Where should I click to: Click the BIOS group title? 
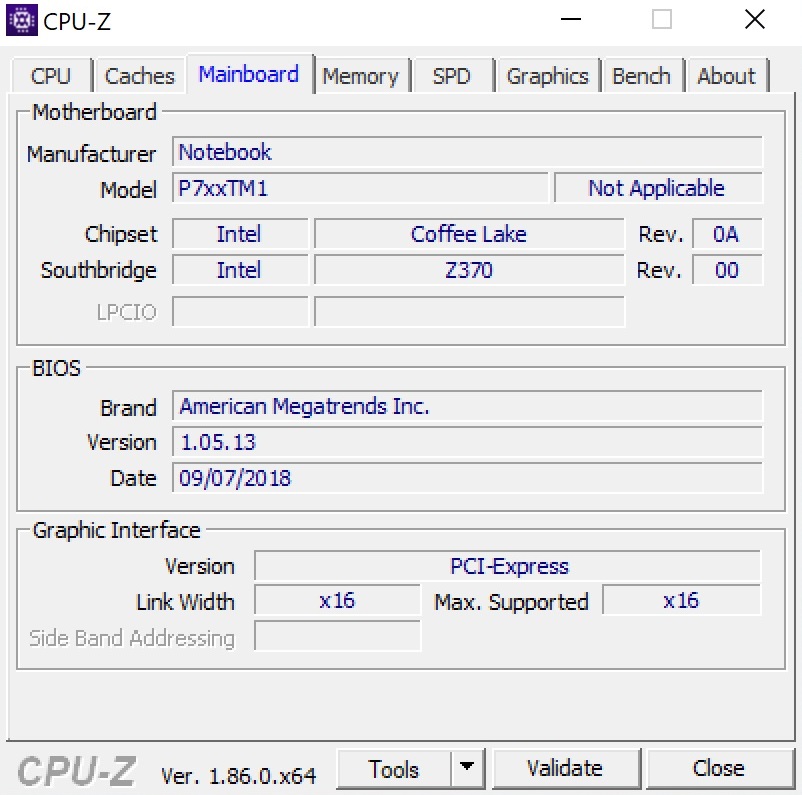coord(56,368)
